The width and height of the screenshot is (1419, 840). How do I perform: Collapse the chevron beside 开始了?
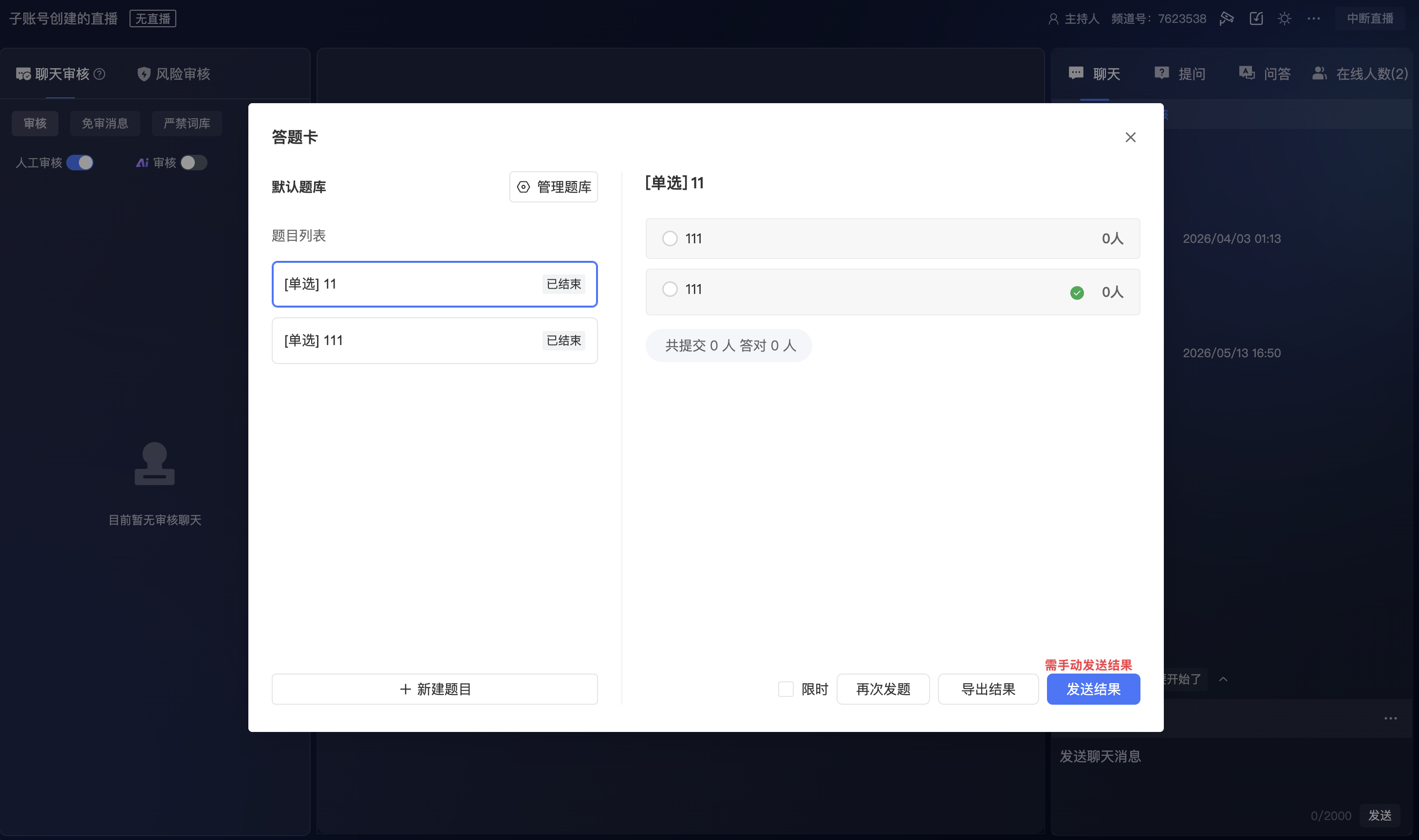coord(1223,679)
